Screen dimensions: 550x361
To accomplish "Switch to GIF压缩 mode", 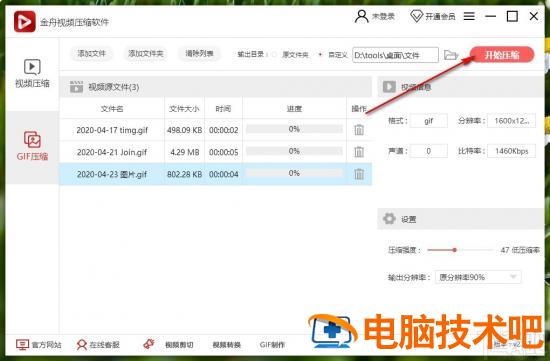I will (x=32, y=146).
